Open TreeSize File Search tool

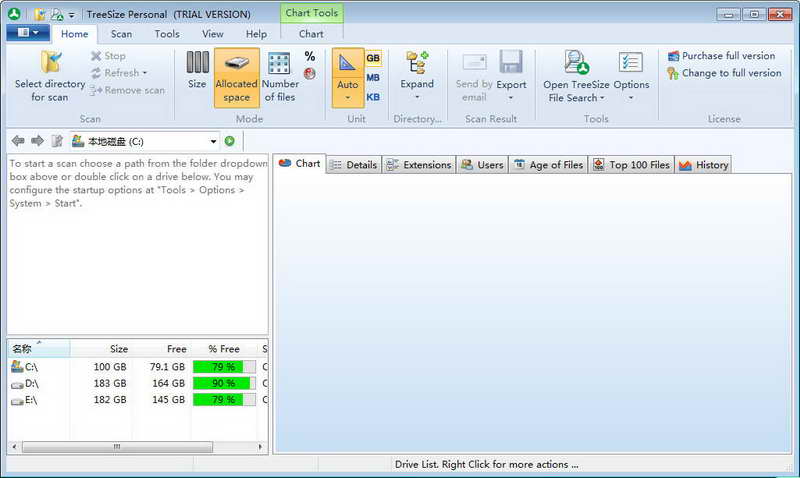click(576, 77)
